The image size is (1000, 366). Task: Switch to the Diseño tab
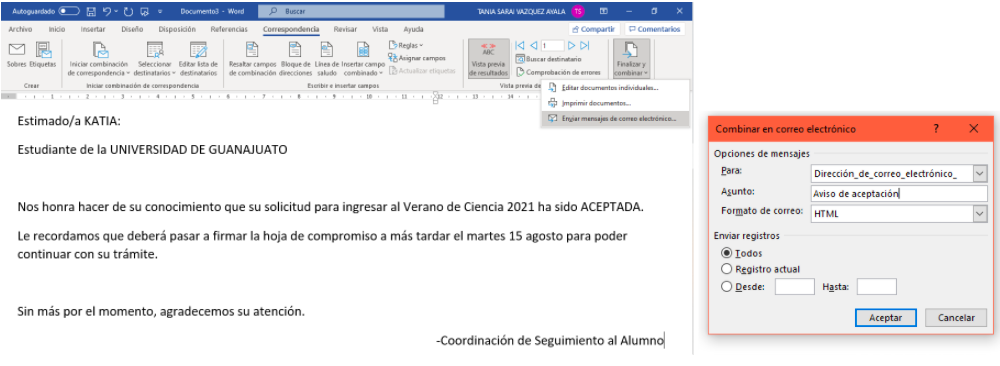tap(132, 29)
